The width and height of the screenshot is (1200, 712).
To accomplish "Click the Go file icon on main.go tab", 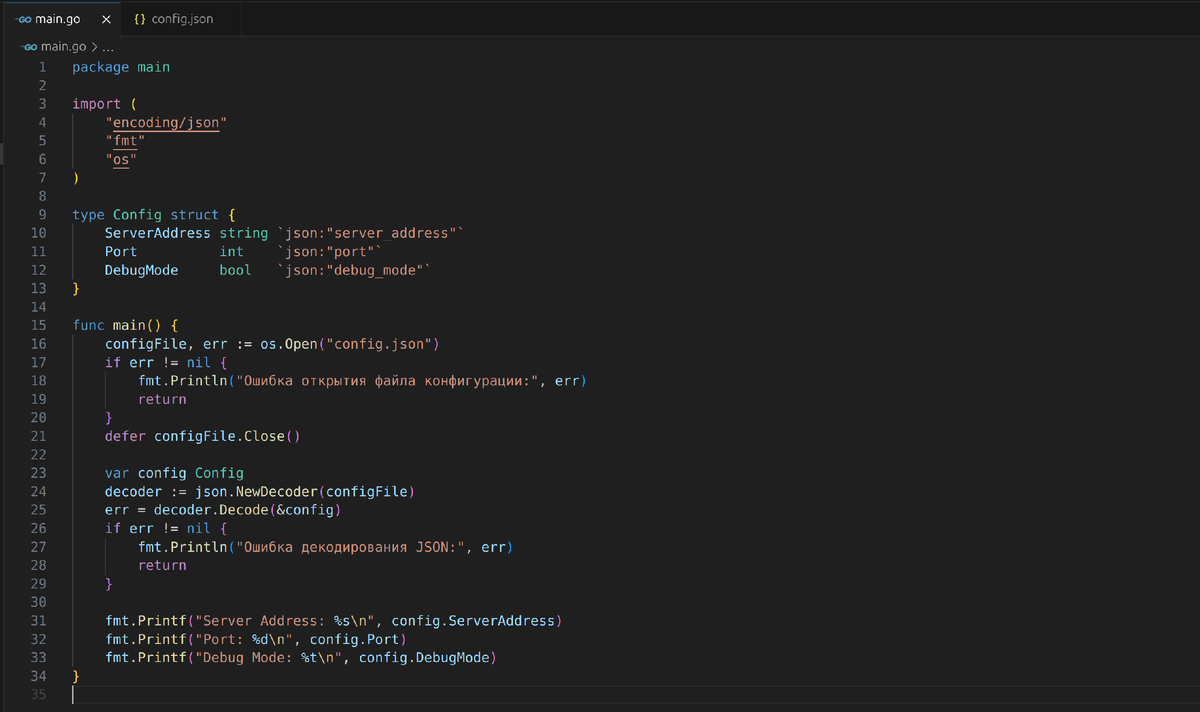I will 24,19.
